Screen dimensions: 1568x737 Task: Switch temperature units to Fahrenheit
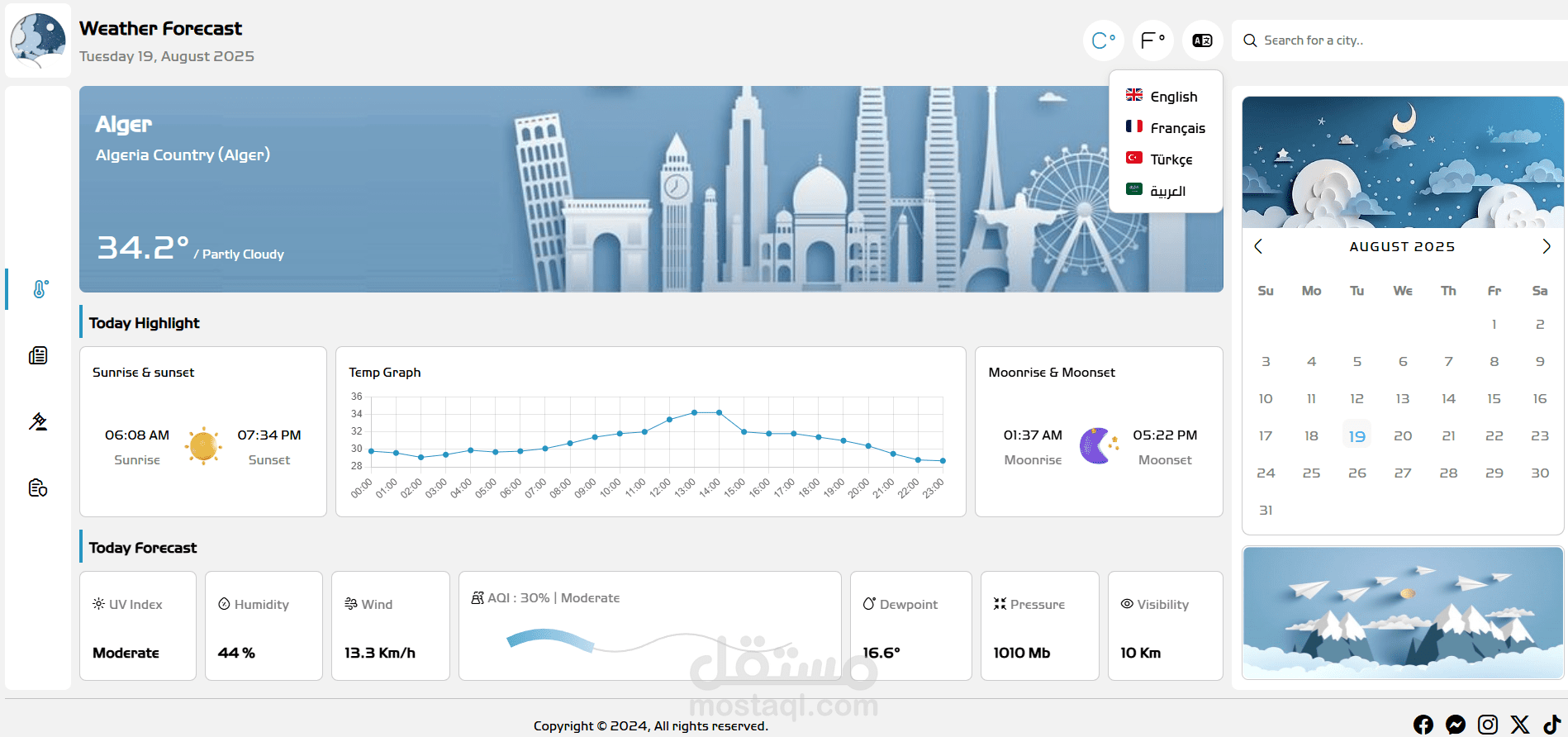tap(1152, 40)
